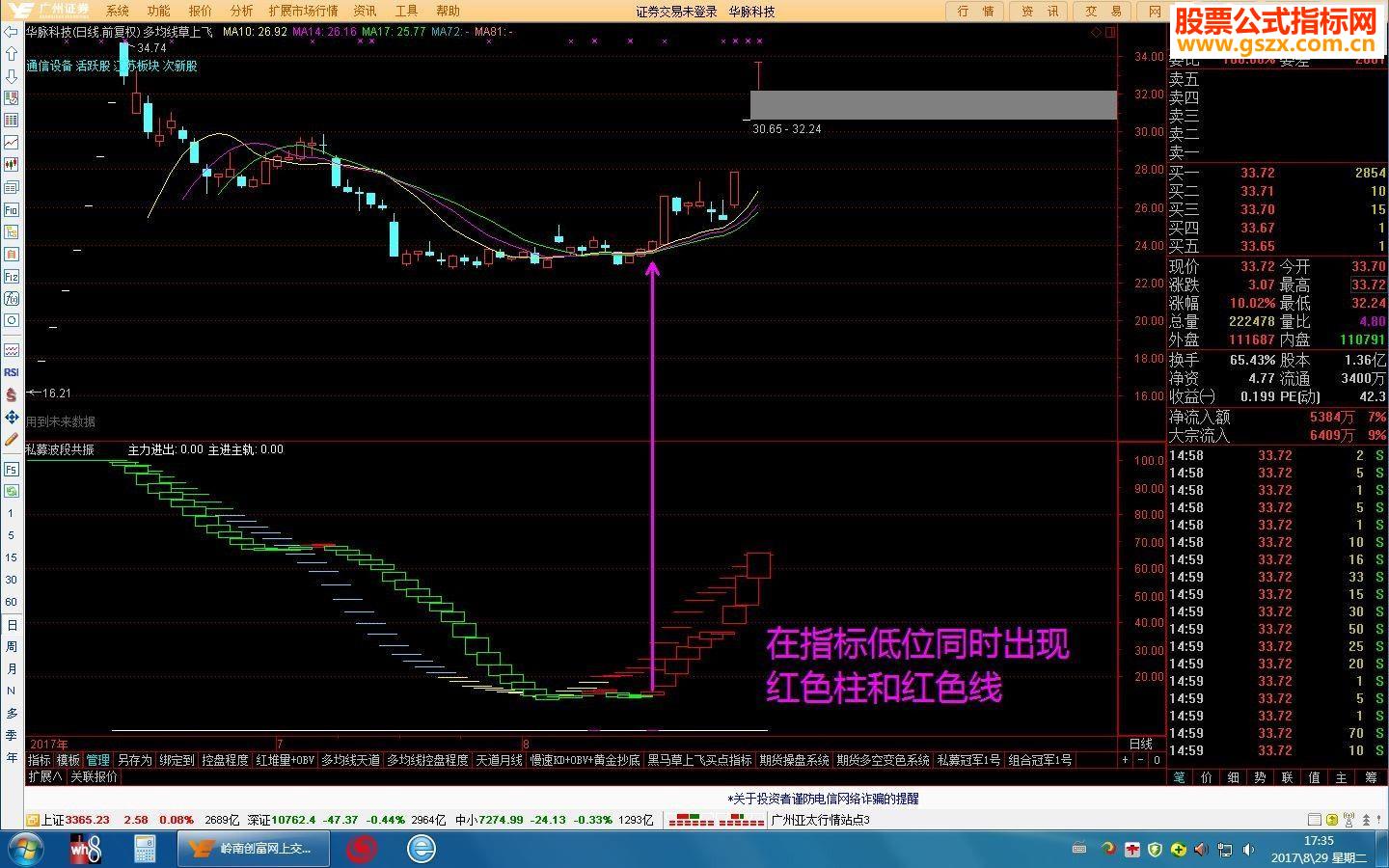The image size is (1389, 868).
Task: Open the Windows Start menu
Action: [x=26, y=849]
